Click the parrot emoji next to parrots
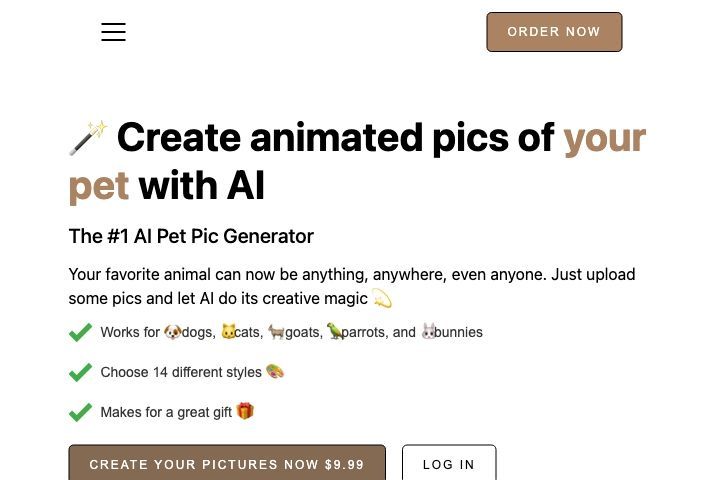The image size is (720, 480). 335,331
